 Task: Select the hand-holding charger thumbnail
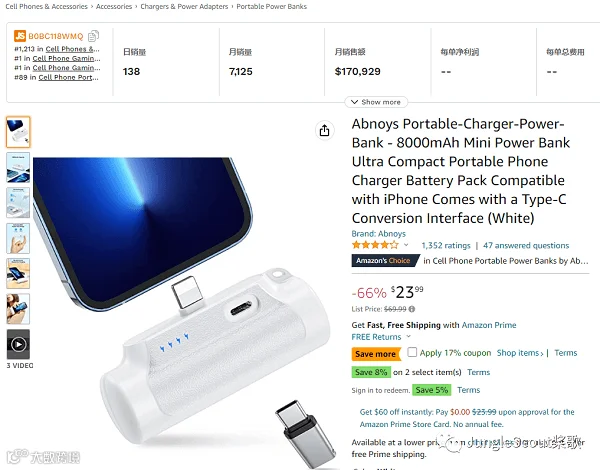tap(18, 238)
